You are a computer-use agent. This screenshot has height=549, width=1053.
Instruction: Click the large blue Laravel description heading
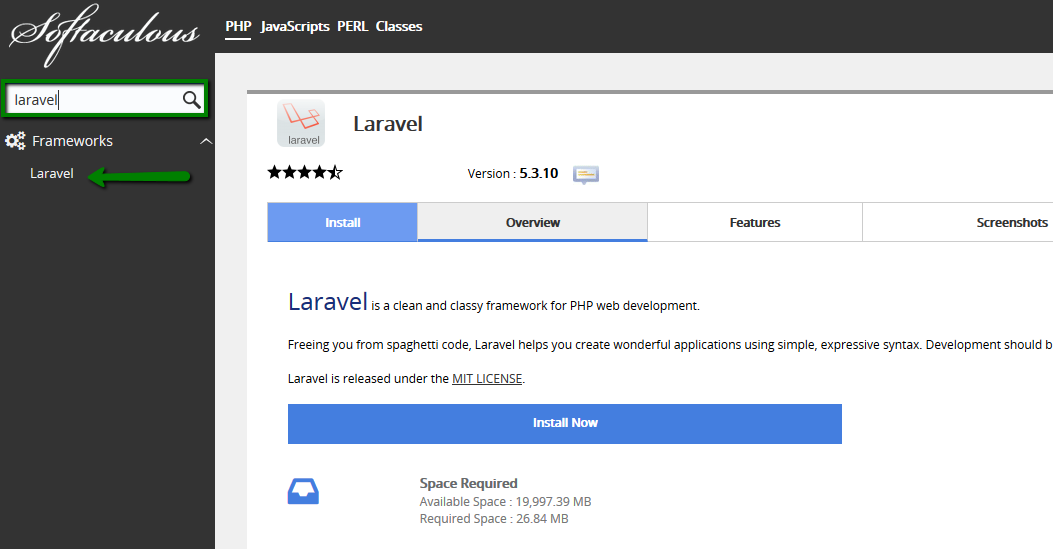[328, 302]
